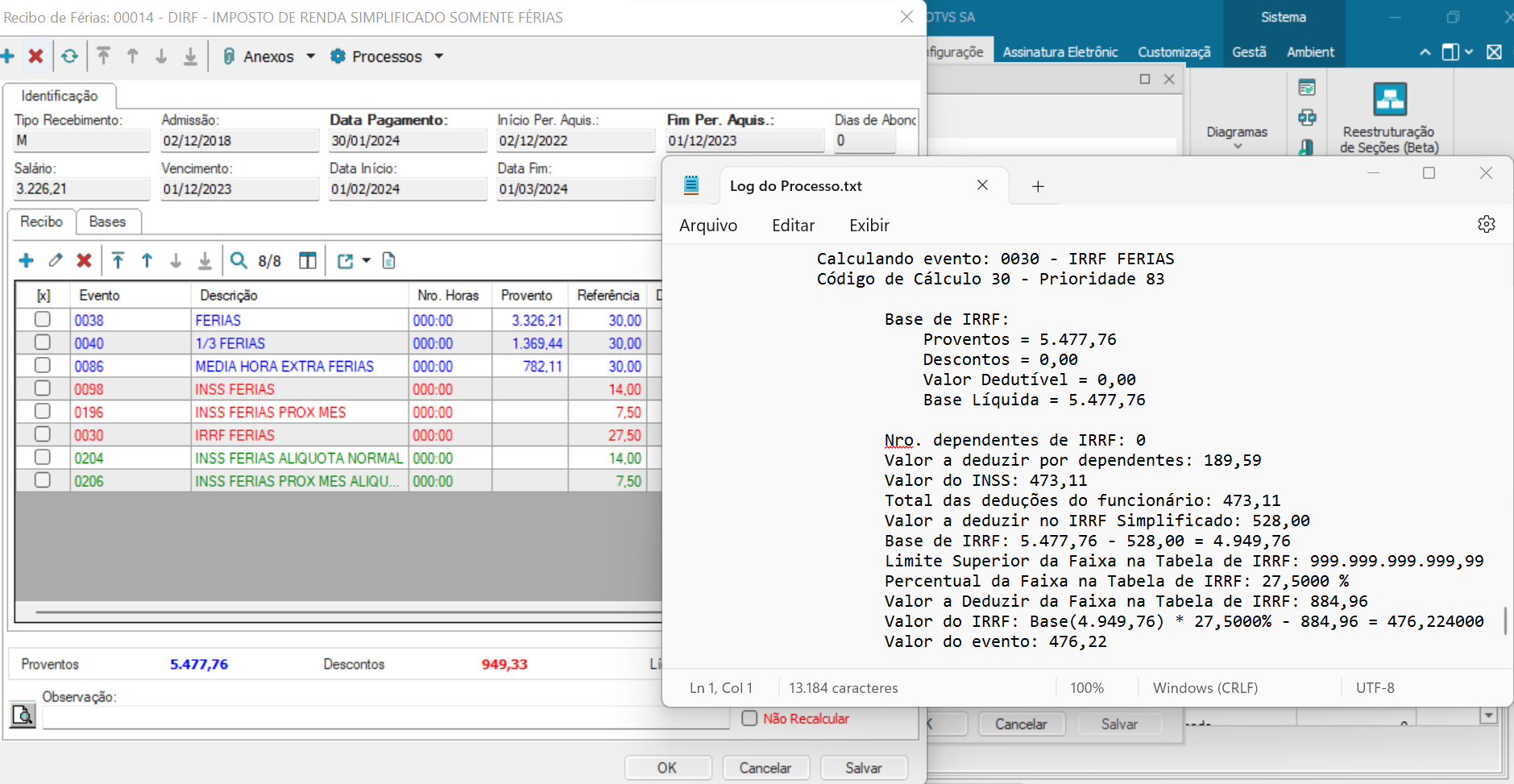Switch to the Bases tab
Image resolution: width=1514 pixels, height=784 pixels.
click(x=107, y=222)
